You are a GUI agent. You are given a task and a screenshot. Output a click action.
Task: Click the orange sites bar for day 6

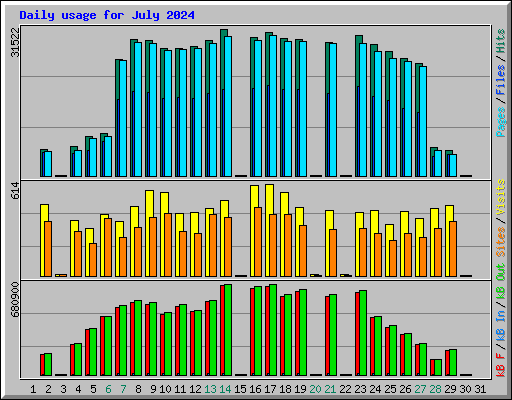click(x=108, y=248)
